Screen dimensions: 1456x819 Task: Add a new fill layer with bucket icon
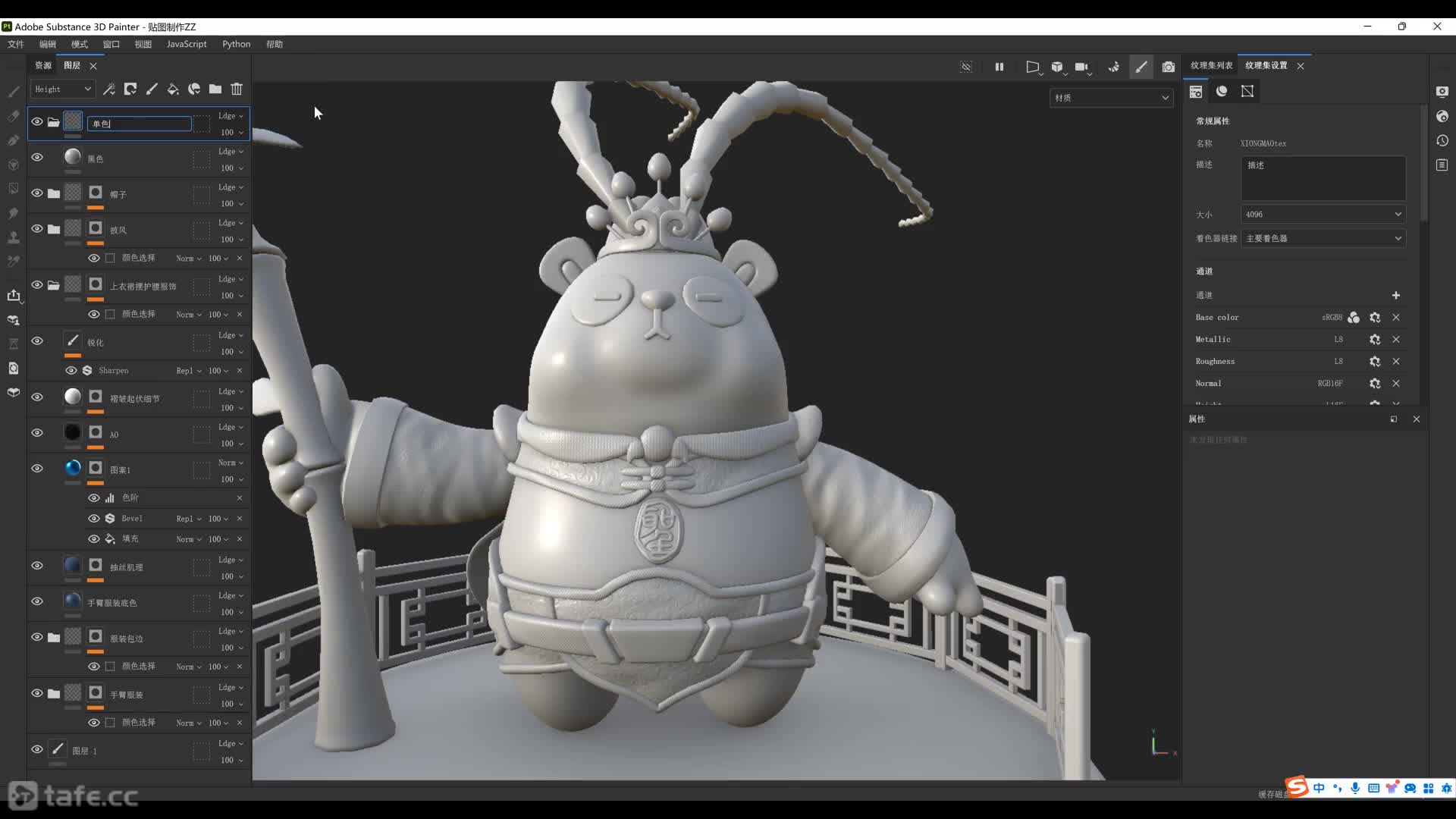pyautogui.click(x=173, y=89)
